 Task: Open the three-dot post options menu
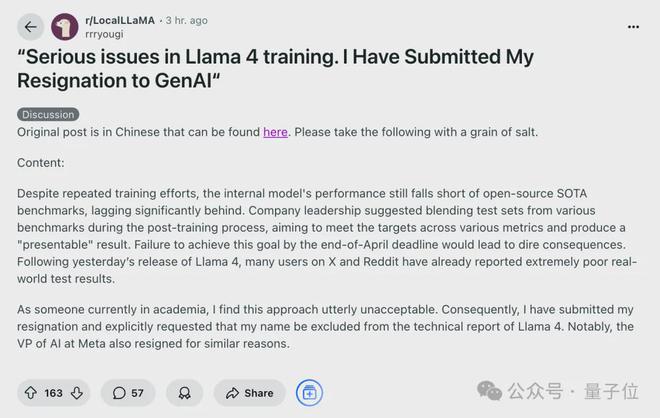[633, 27]
